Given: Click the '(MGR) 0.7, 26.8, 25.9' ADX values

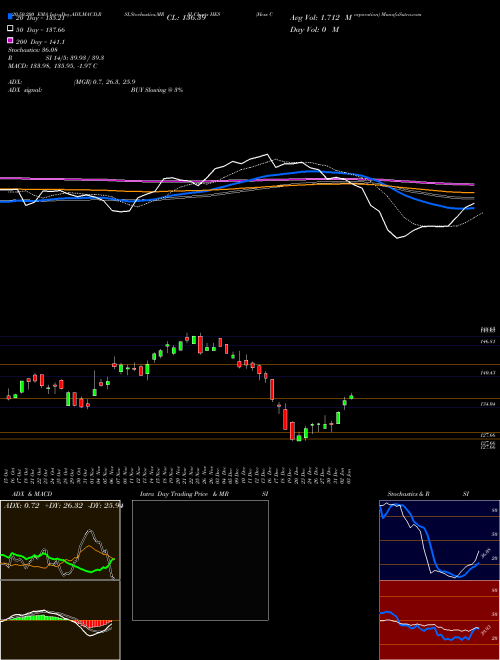Looking at the screenshot, I should click(104, 82).
